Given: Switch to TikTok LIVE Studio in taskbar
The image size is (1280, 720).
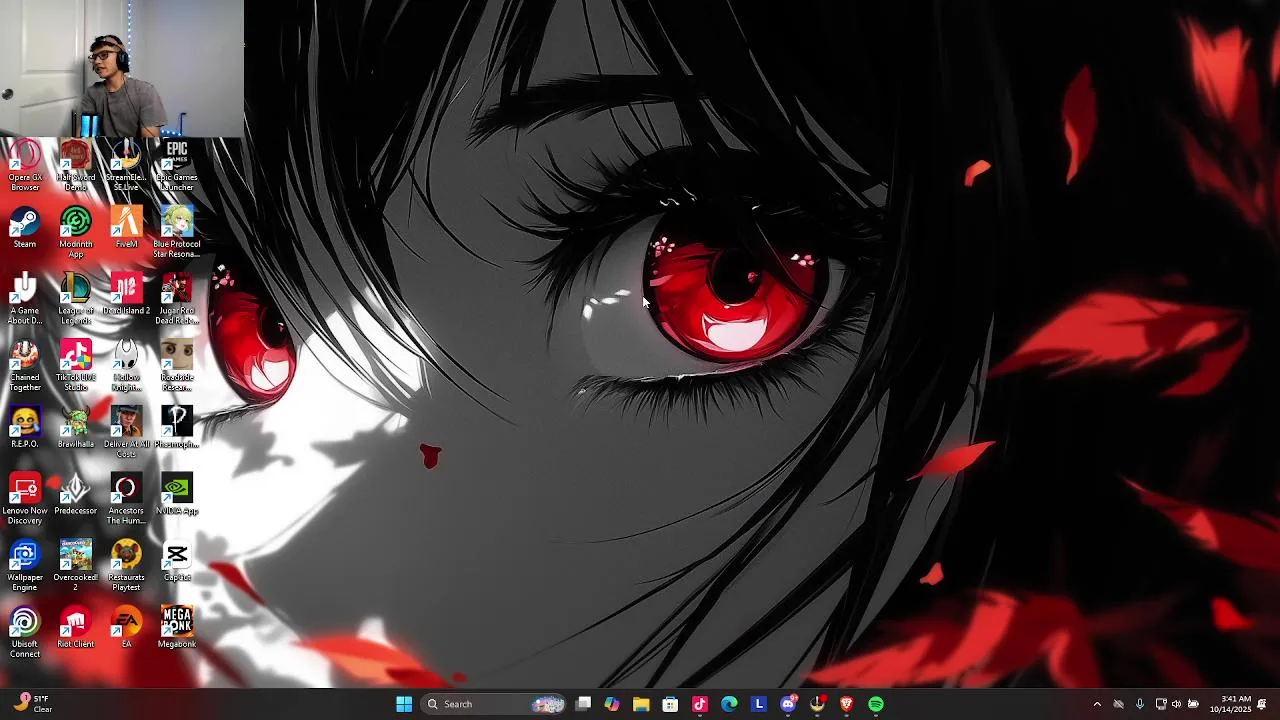Looking at the screenshot, I should [700, 704].
